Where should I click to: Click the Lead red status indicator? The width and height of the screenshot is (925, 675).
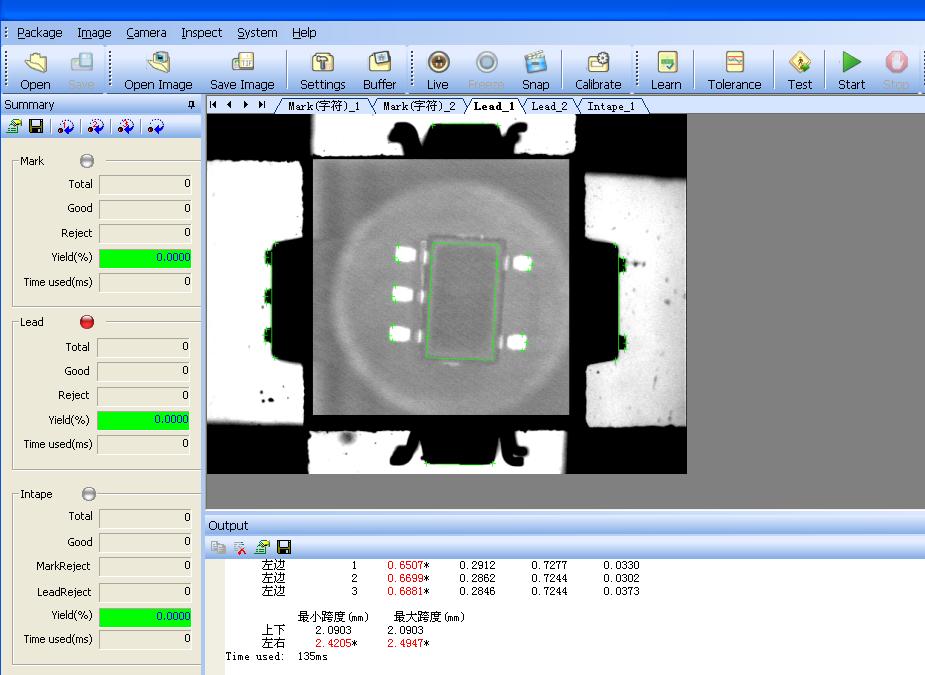[86, 322]
